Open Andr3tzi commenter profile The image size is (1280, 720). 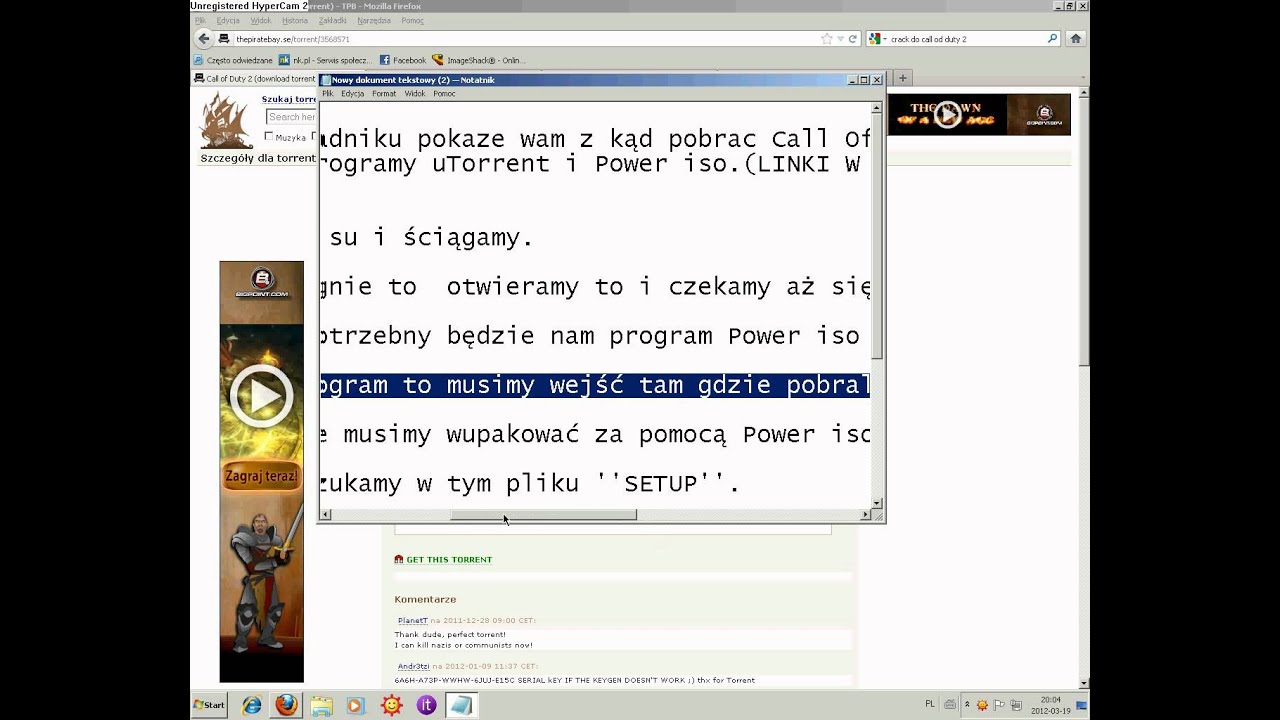pyautogui.click(x=413, y=666)
